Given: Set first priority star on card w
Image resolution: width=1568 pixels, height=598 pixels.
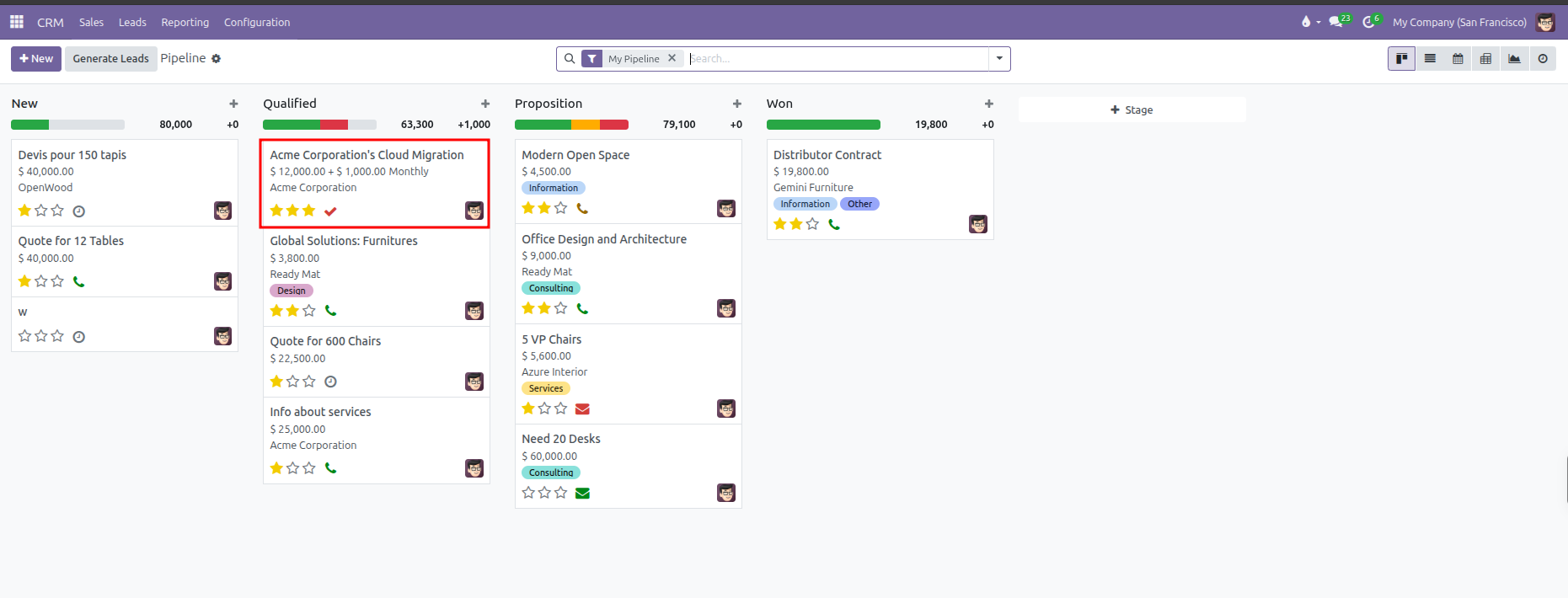Looking at the screenshot, I should (25, 336).
